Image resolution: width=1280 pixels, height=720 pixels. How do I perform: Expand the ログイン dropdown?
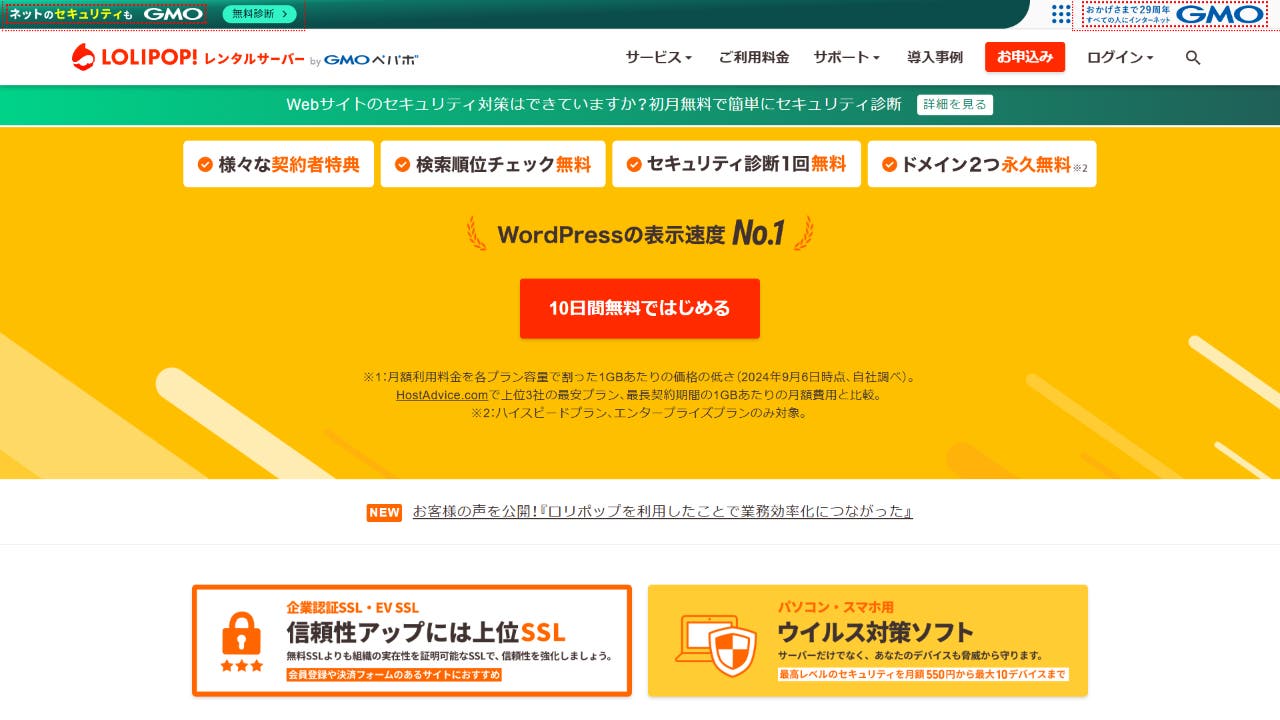click(x=1120, y=57)
